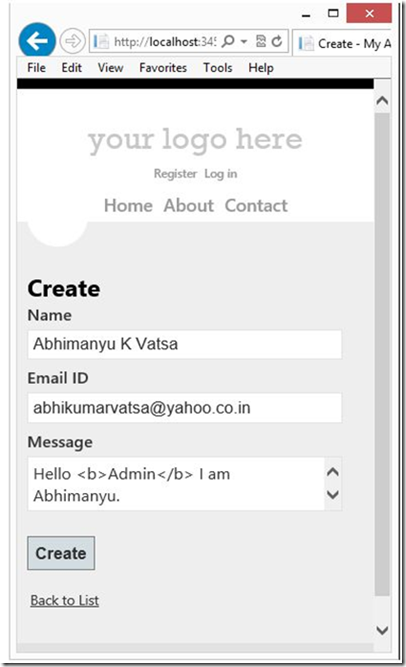Screen dimensions: 406x667
Task: Open the Favorites menu
Action: pyautogui.click(x=163, y=68)
